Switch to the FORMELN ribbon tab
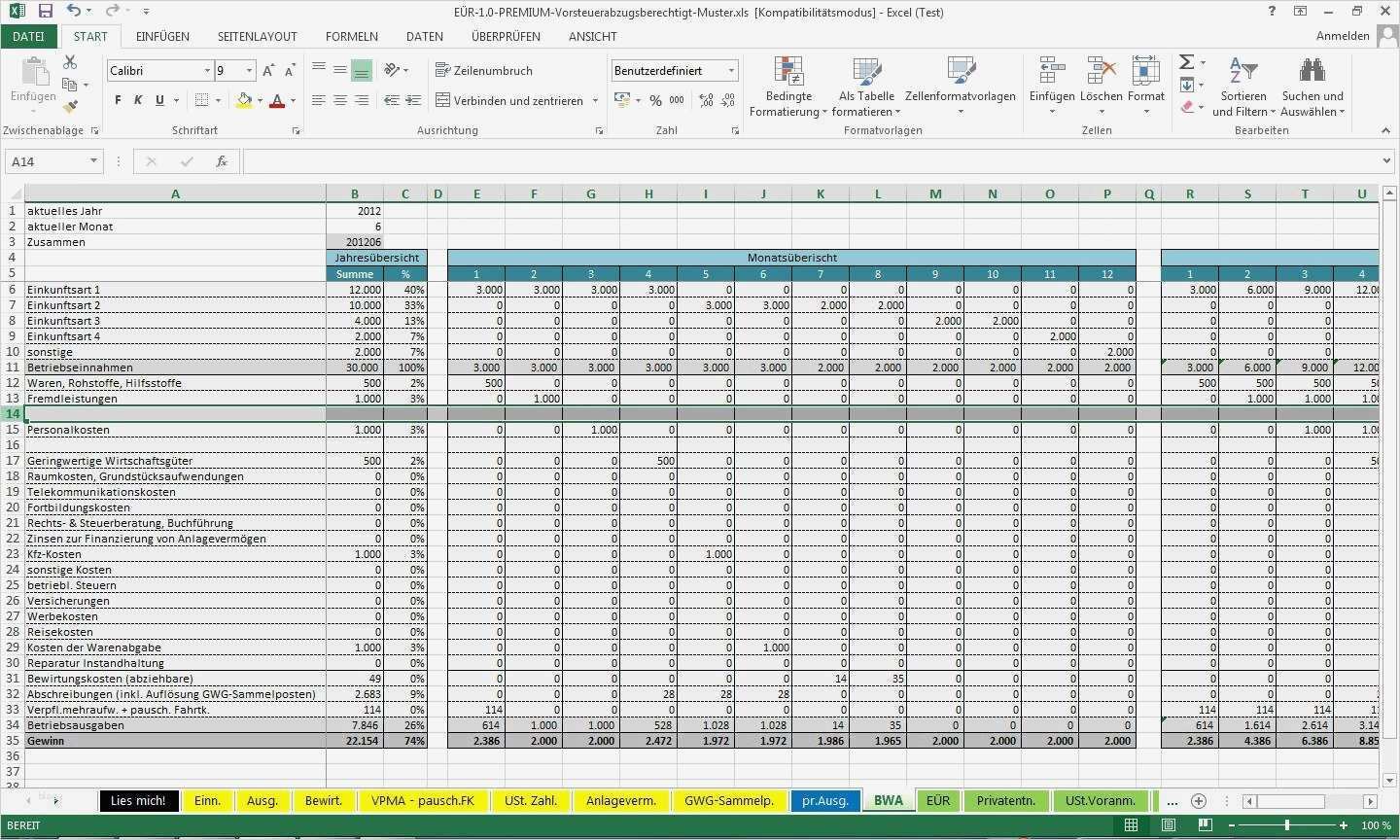The height and width of the screenshot is (840, 1400). click(x=351, y=36)
